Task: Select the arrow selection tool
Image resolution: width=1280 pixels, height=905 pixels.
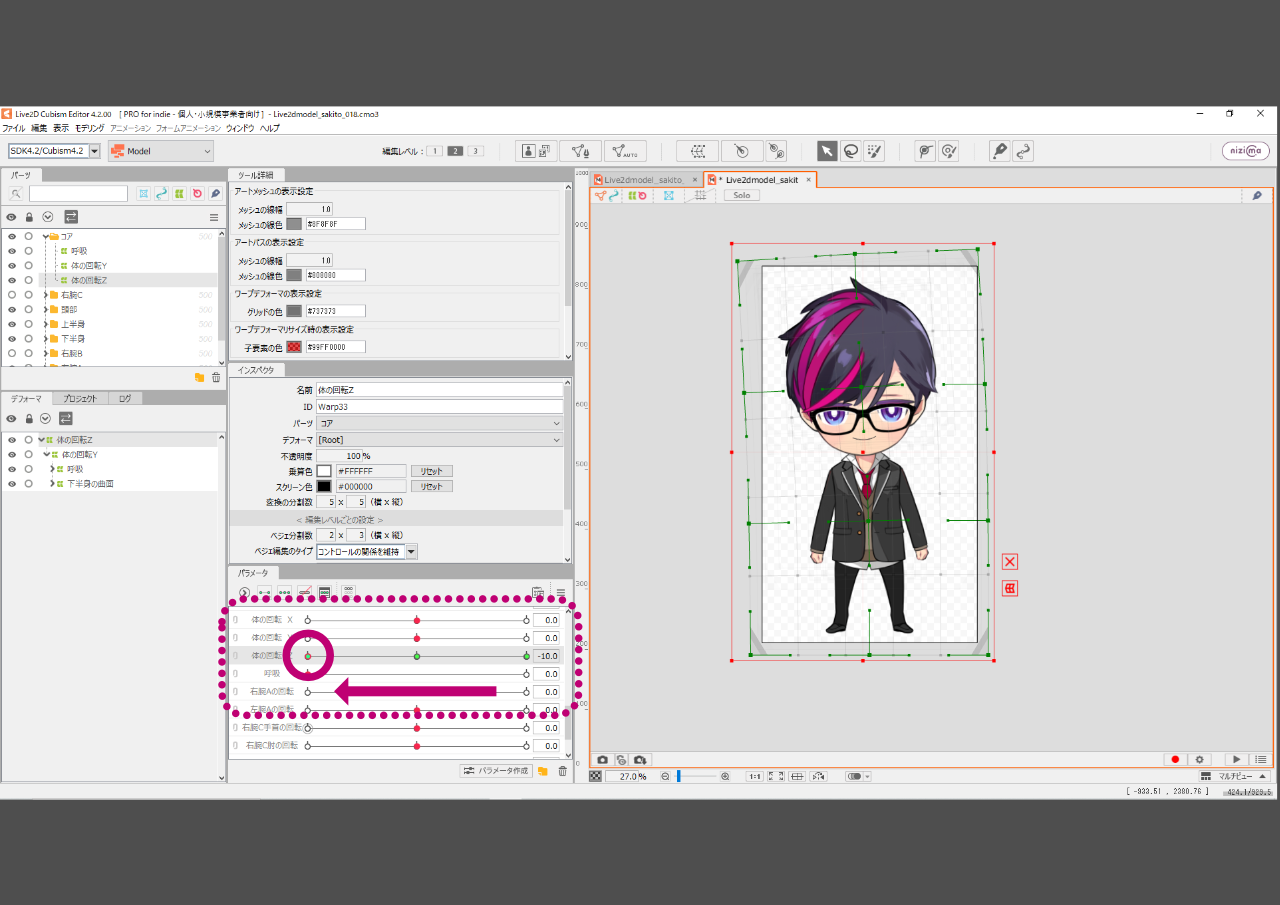Action: [827, 151]
